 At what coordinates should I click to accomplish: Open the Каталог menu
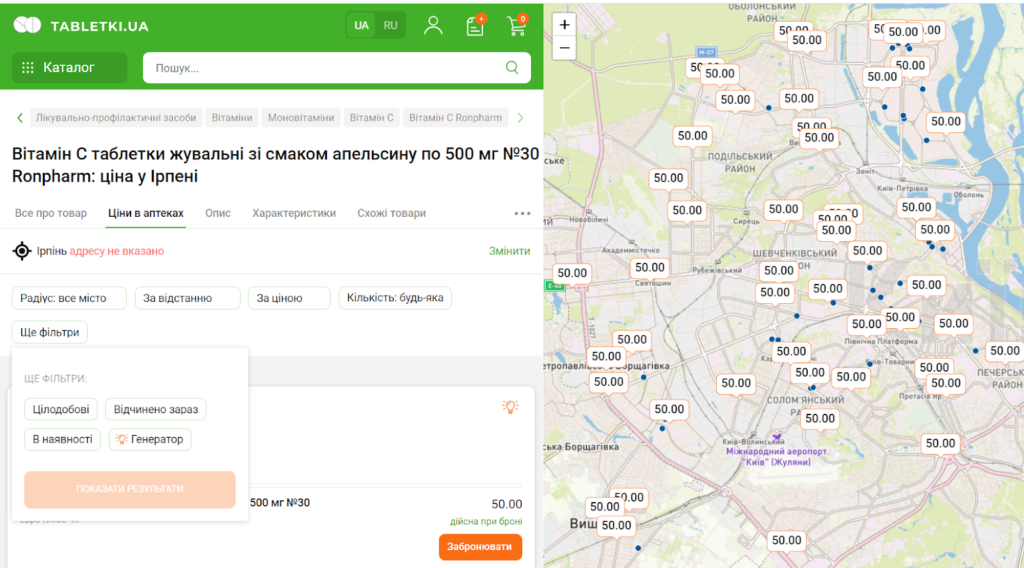(69, 68)
